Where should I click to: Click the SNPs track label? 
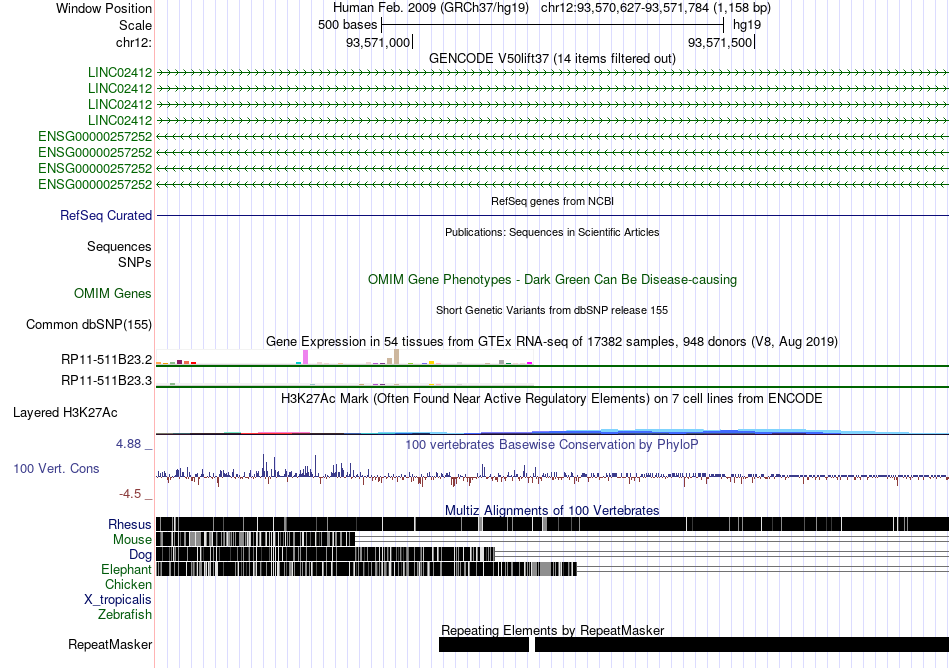tap(135, 262)
